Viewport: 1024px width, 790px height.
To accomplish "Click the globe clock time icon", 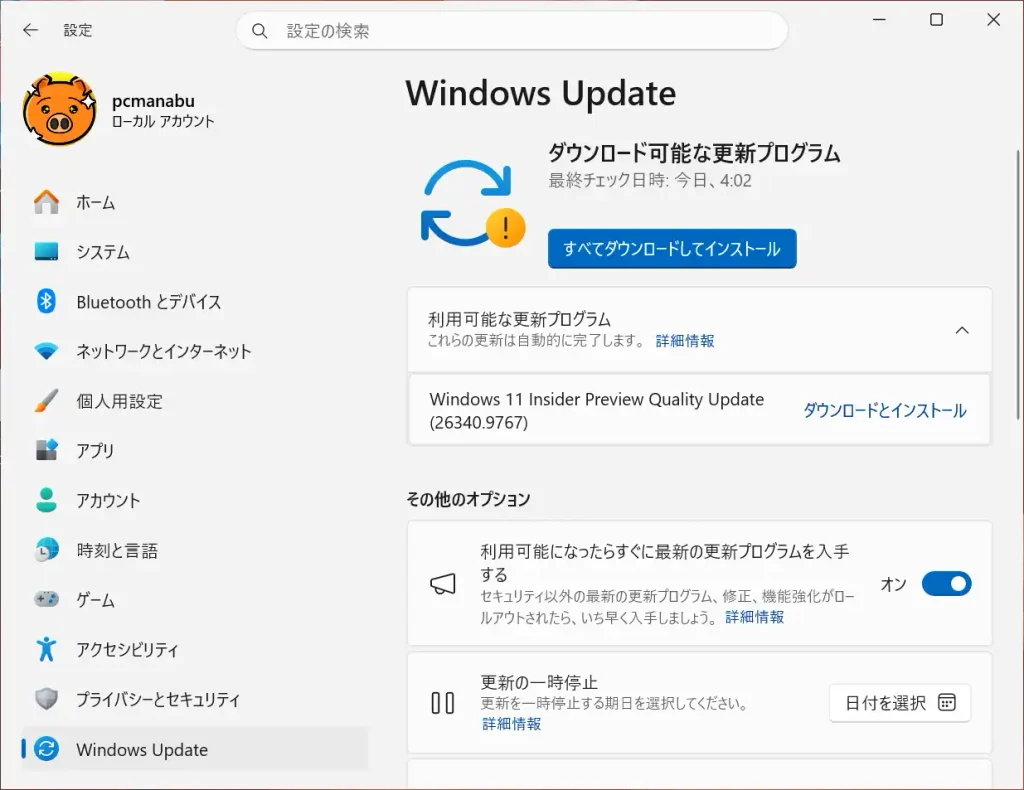I will (46, 550).
